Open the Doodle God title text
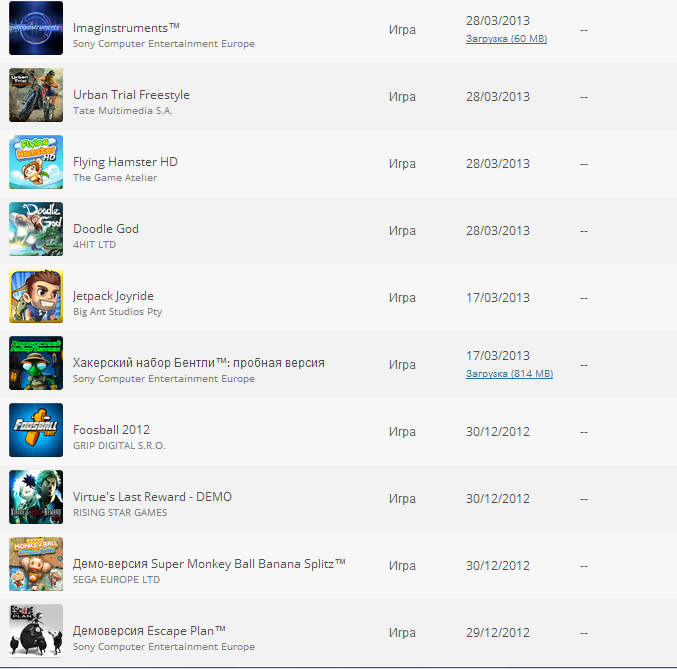The height and width of the screenshot is (669, 677). tap(106, 229)
